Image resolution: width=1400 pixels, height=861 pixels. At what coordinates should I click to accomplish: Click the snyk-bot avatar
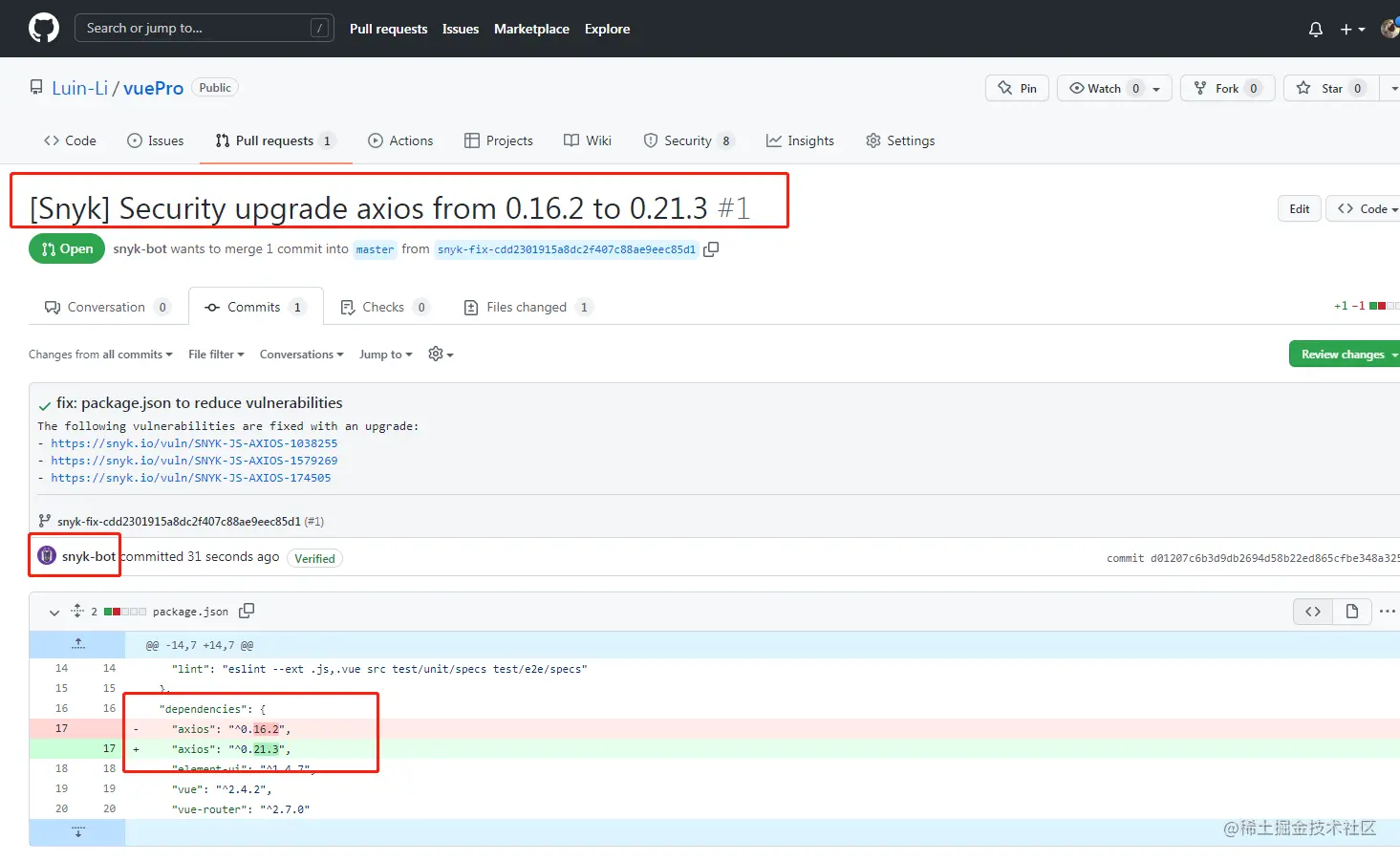point(47,555)
